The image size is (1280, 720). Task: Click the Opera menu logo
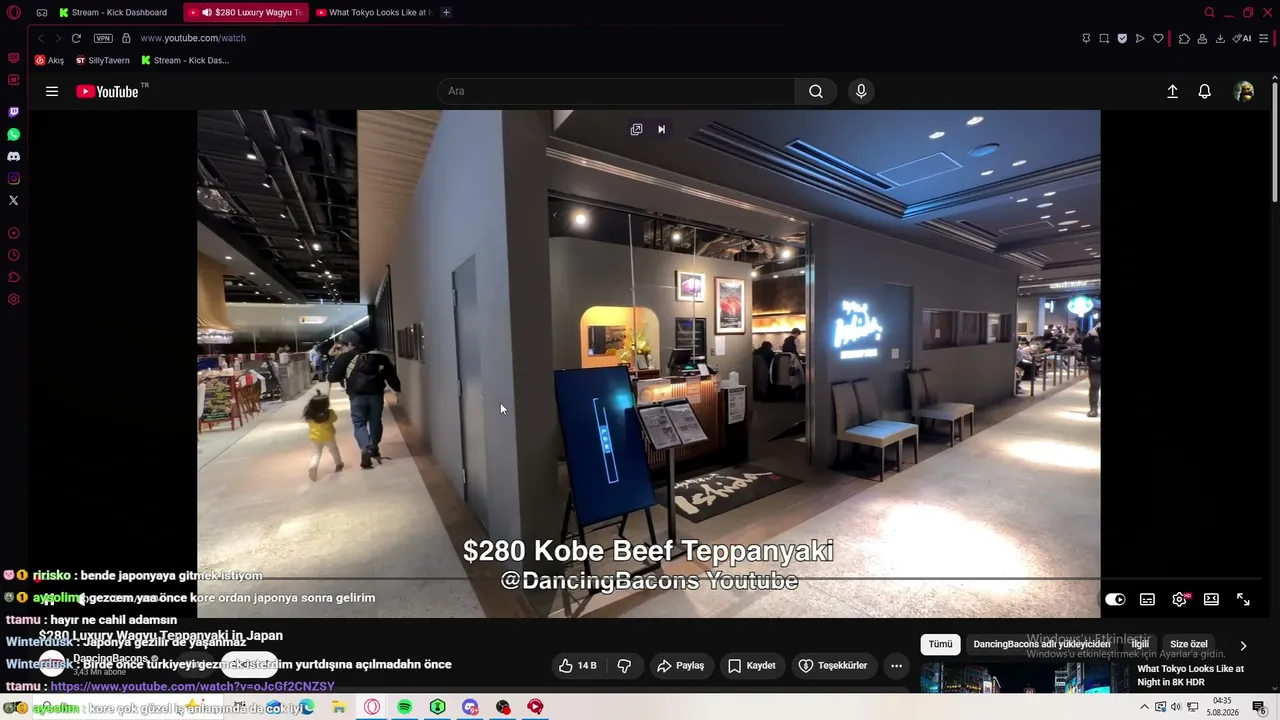coord(14,12)
